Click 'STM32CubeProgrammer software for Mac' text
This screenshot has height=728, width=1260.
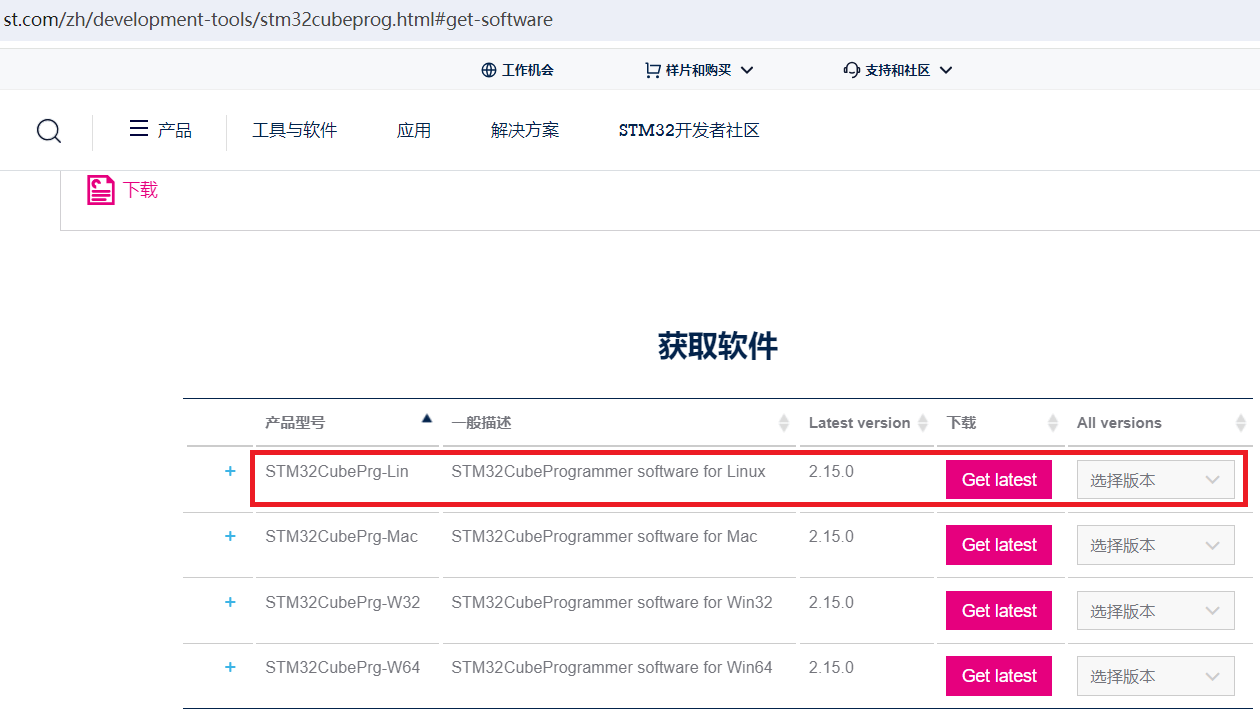point(604,536)
